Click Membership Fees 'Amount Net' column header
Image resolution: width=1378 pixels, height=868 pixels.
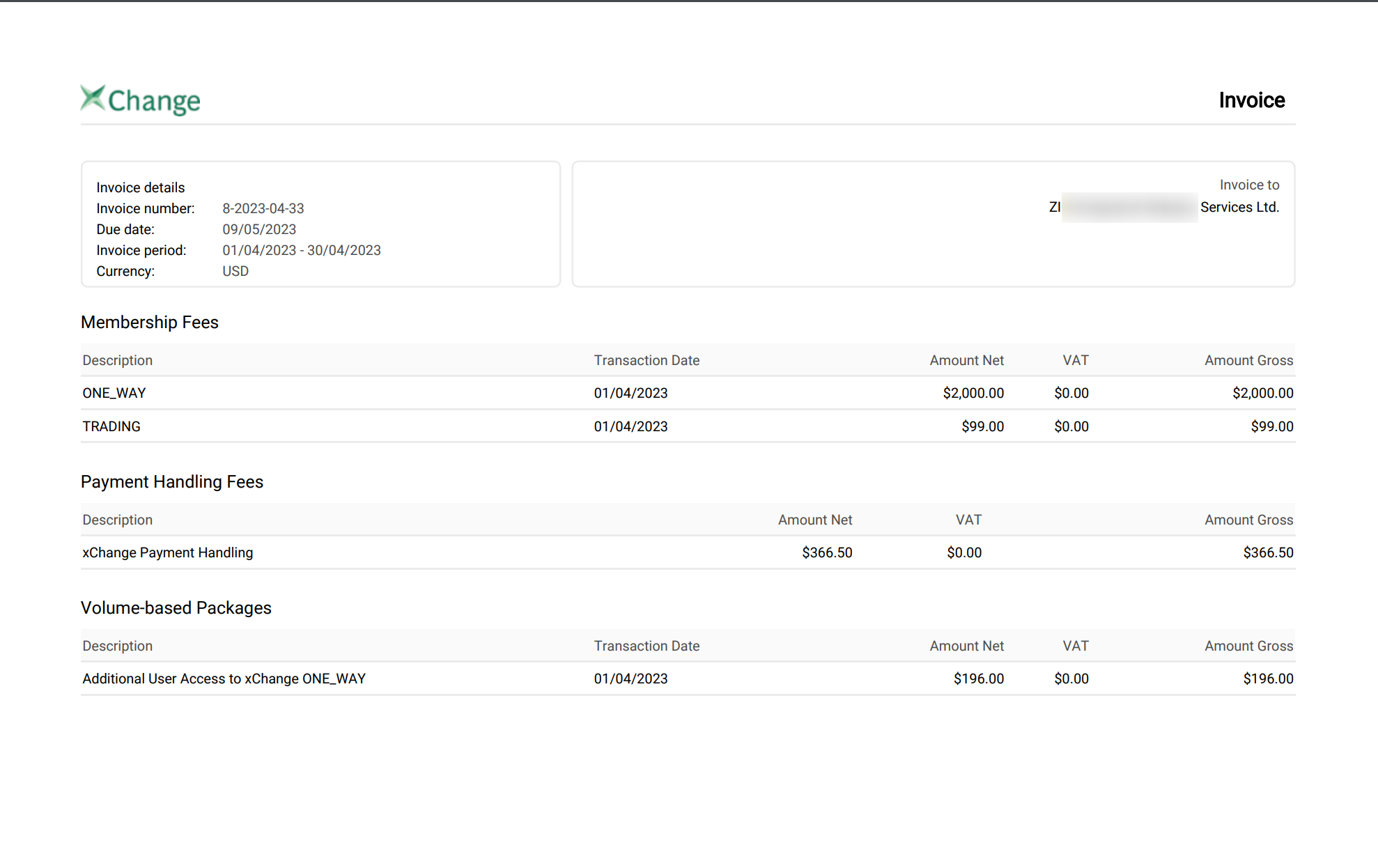click(967, 360)
